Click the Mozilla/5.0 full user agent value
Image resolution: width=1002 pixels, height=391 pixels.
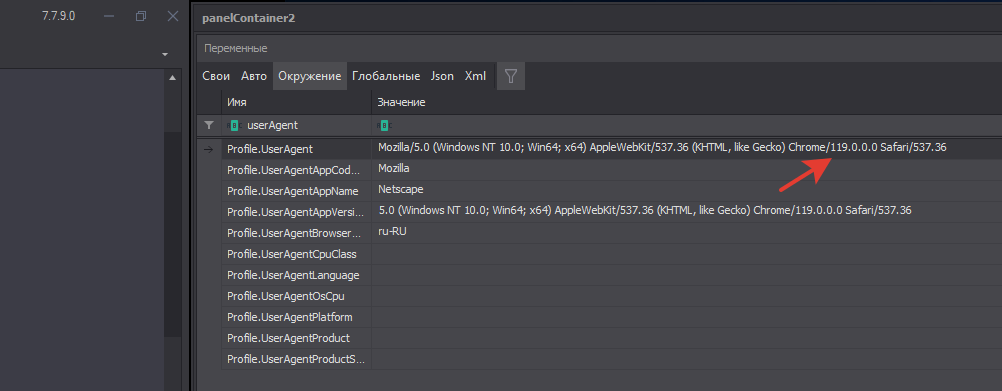coord(662,148)
